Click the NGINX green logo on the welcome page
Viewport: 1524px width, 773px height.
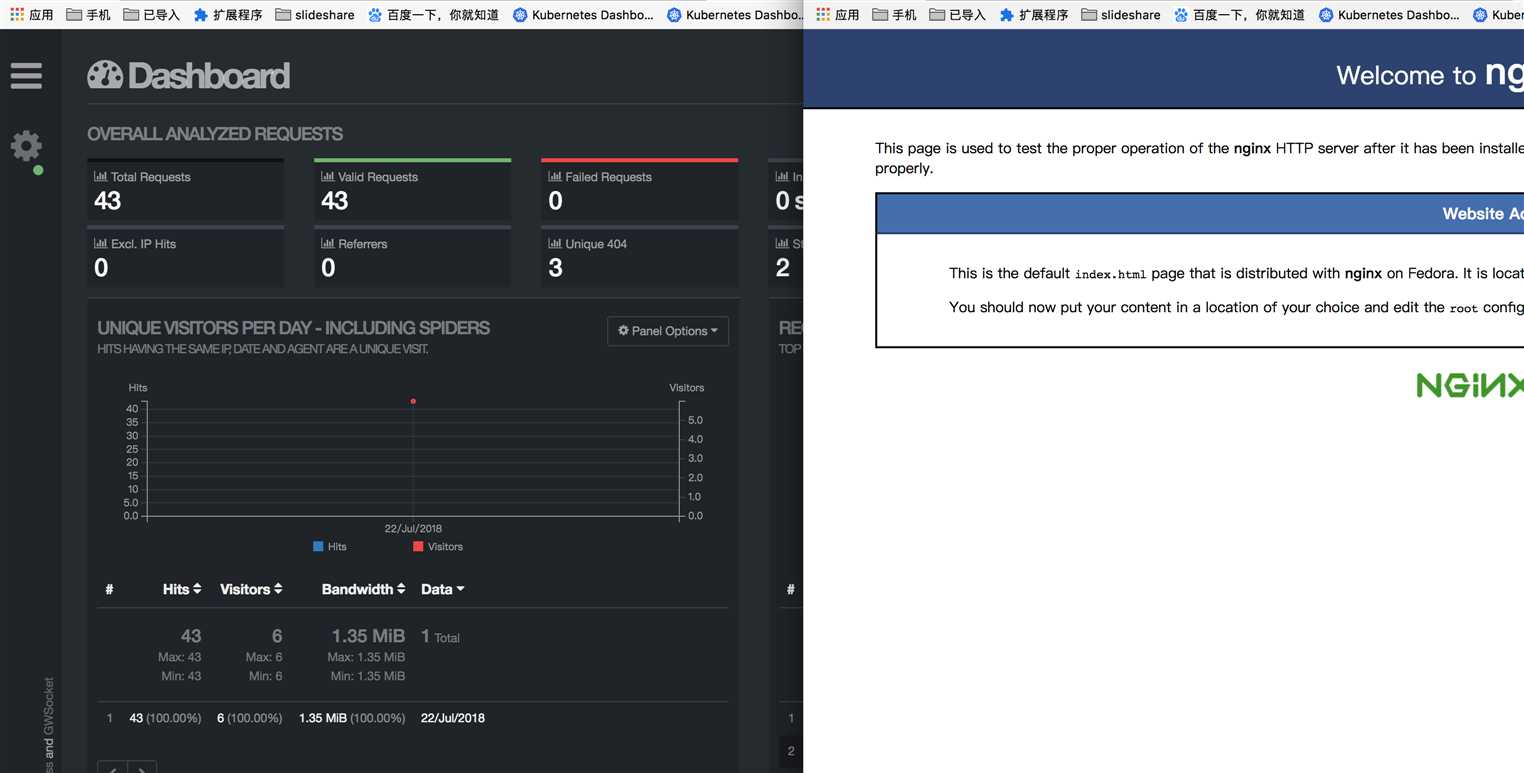pos(1469,385)
